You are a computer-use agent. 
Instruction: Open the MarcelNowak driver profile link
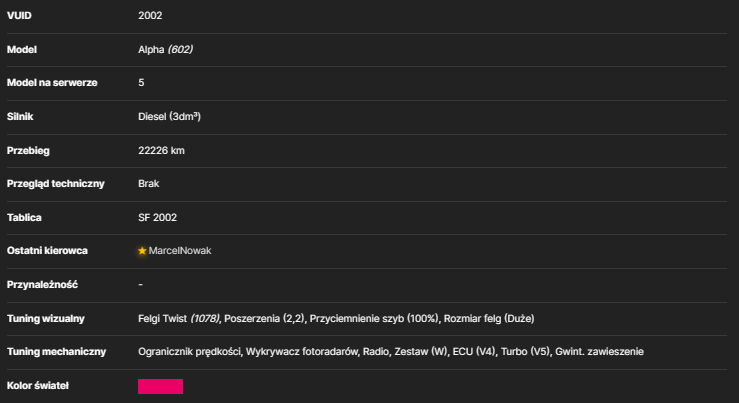(x=180, y=251)
